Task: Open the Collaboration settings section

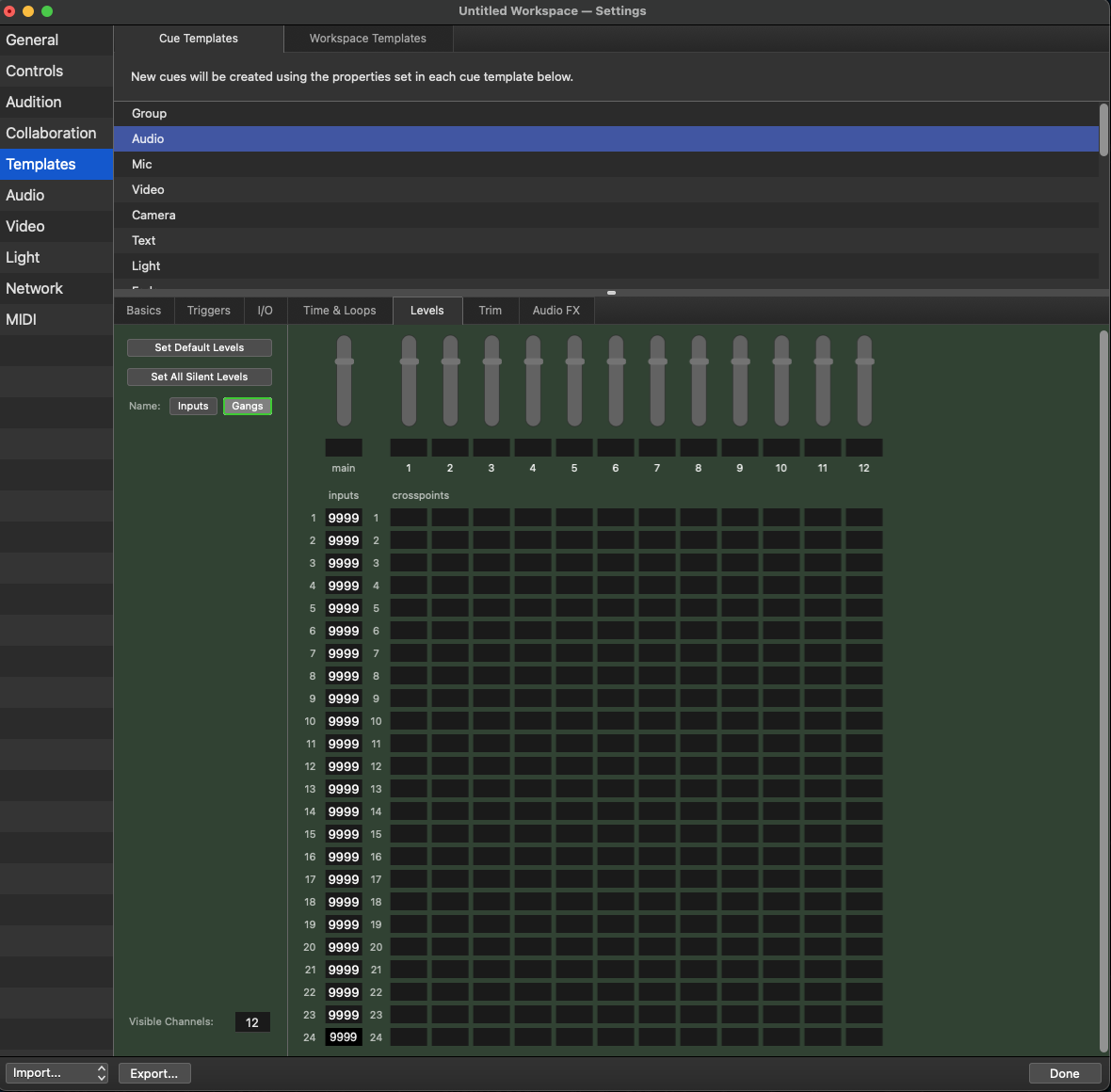Action: click(51, 133)
